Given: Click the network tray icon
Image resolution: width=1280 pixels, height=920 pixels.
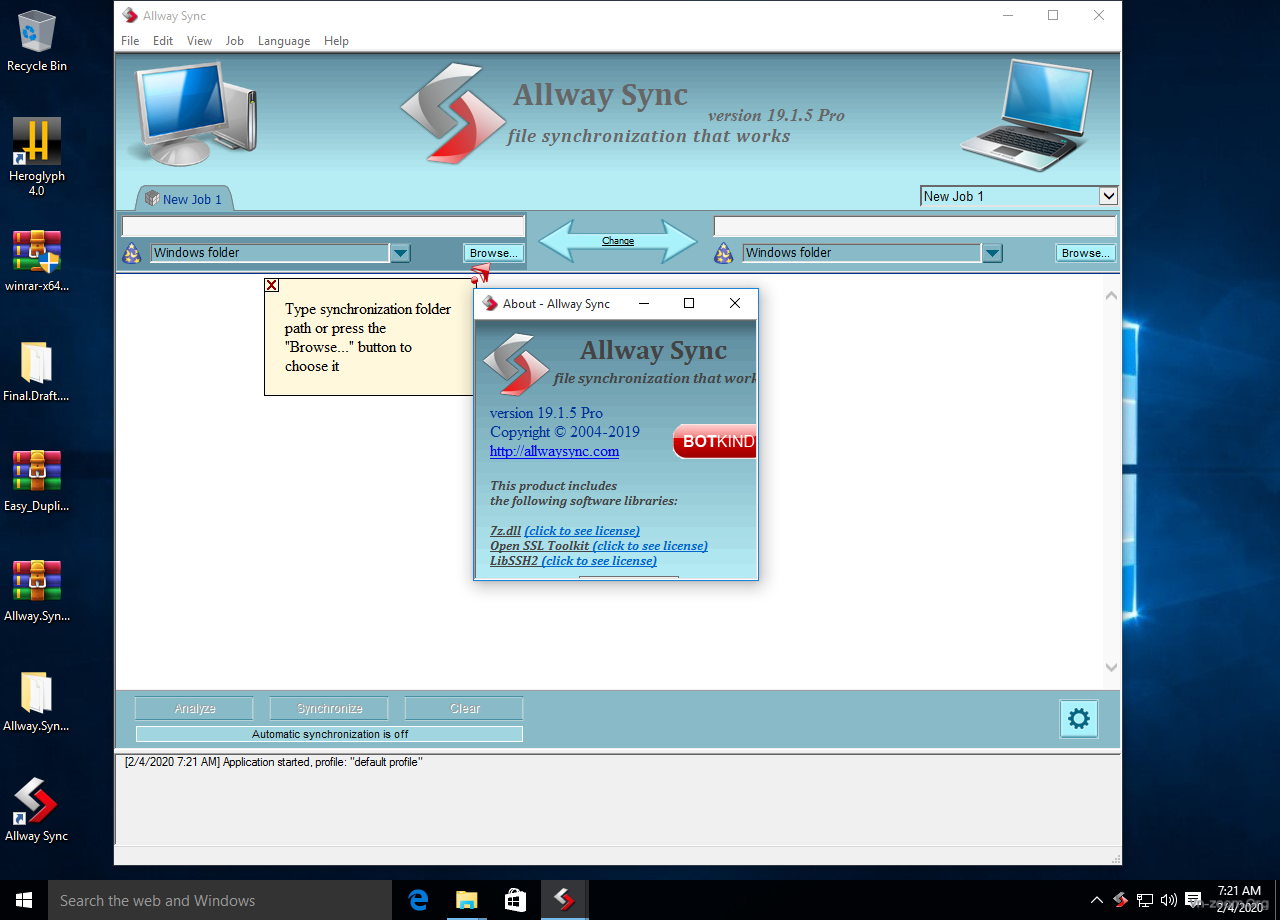Looking at the screenshot, I should click(x=1145, y=900).
